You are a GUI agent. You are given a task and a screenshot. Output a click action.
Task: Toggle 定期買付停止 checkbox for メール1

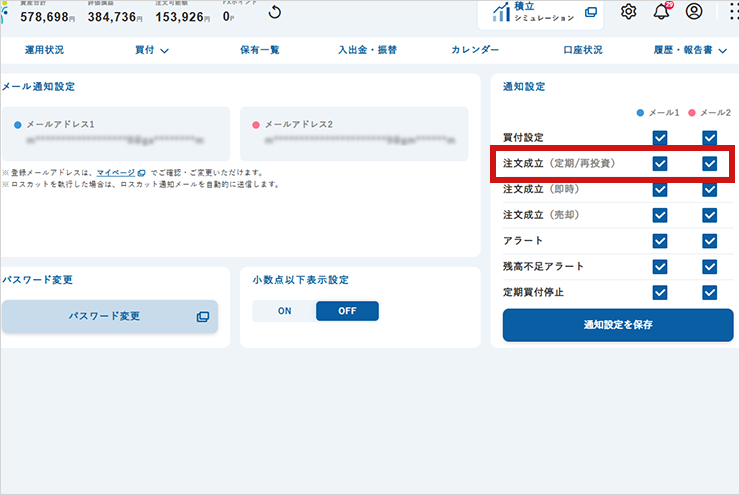(x=660, y=293)
